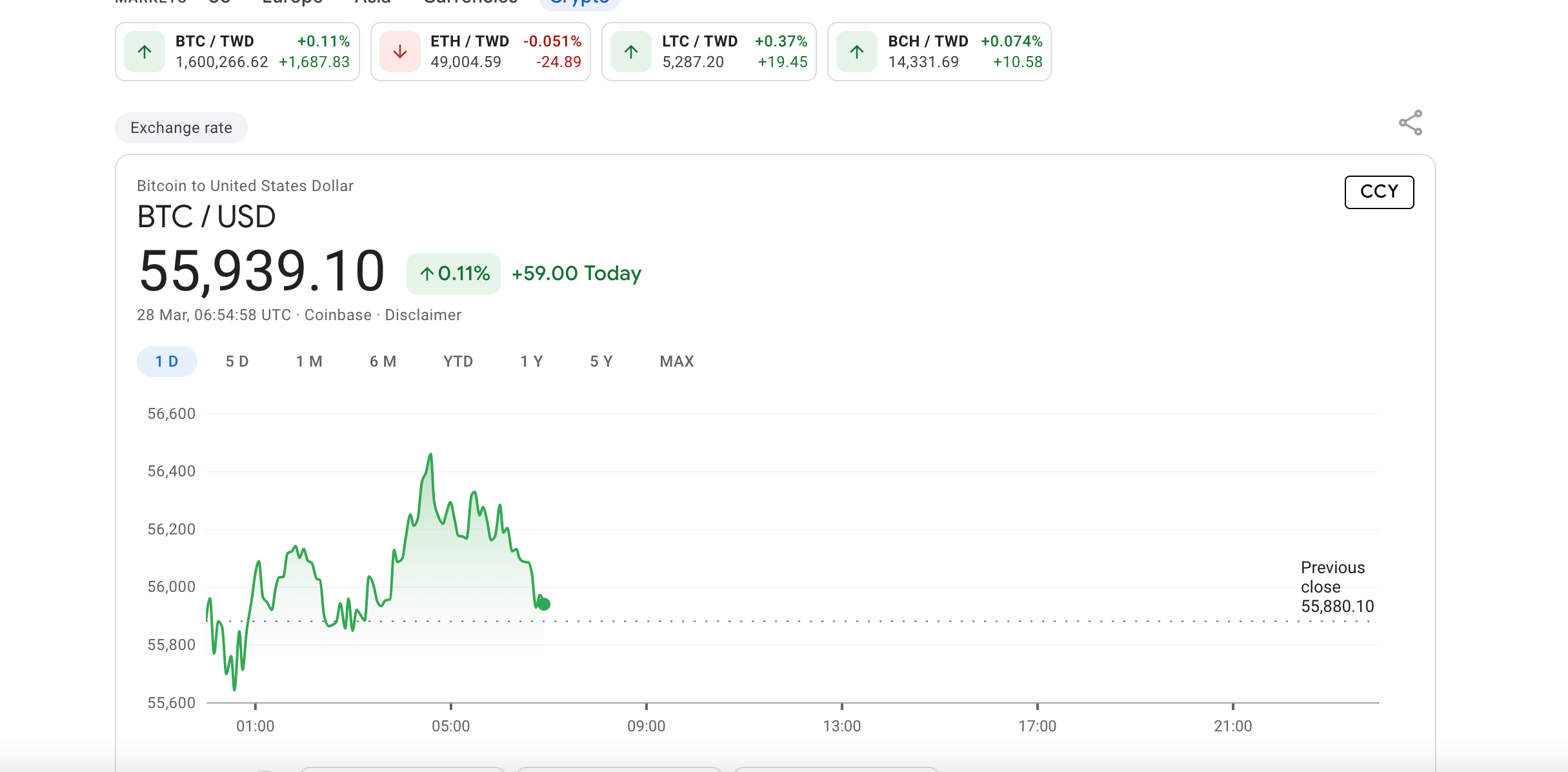Select the 6M chart range

point(384,361)
